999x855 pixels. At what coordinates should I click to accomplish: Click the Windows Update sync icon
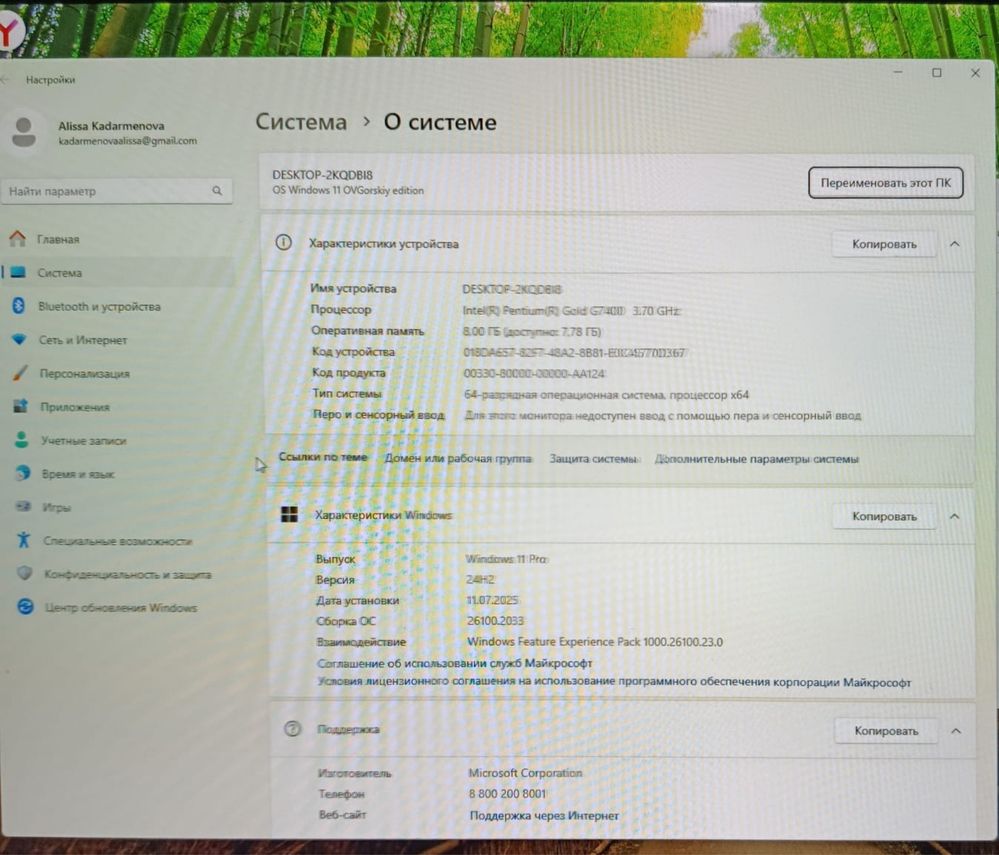coord(25,606)
